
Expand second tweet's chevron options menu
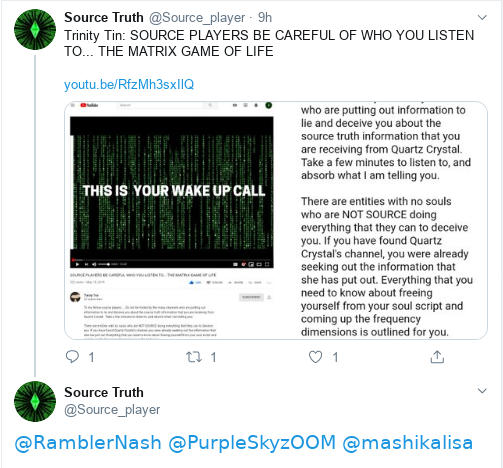[482, 391]
